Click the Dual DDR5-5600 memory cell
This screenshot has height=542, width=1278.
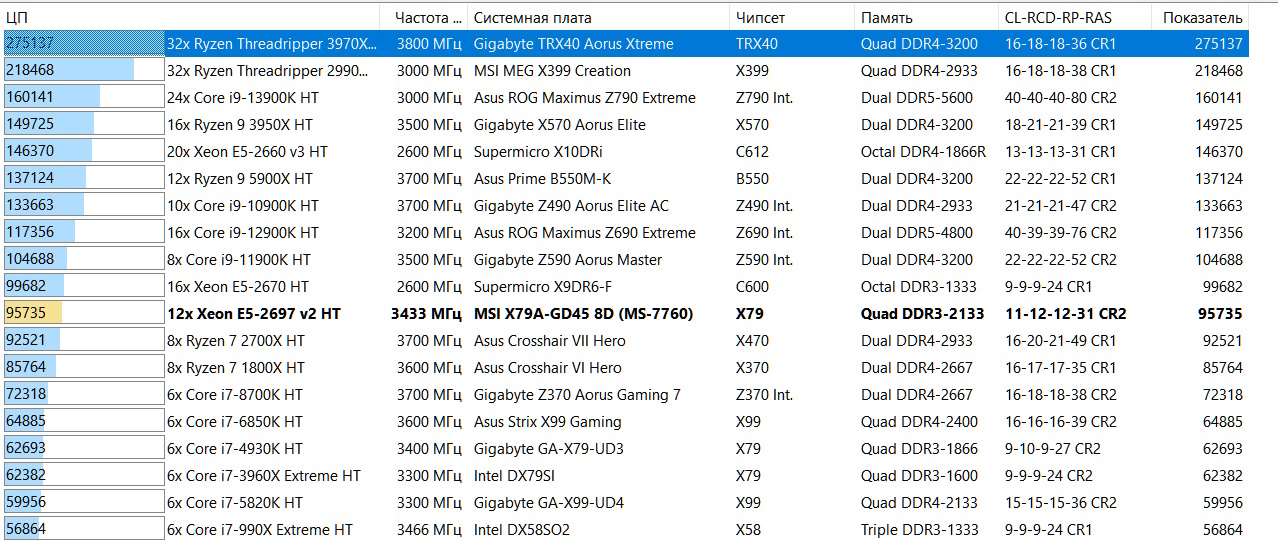(x=916, y=98)
